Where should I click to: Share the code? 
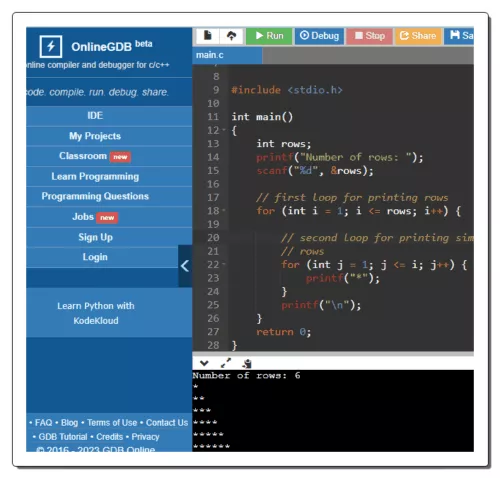(x=418, y=36)
